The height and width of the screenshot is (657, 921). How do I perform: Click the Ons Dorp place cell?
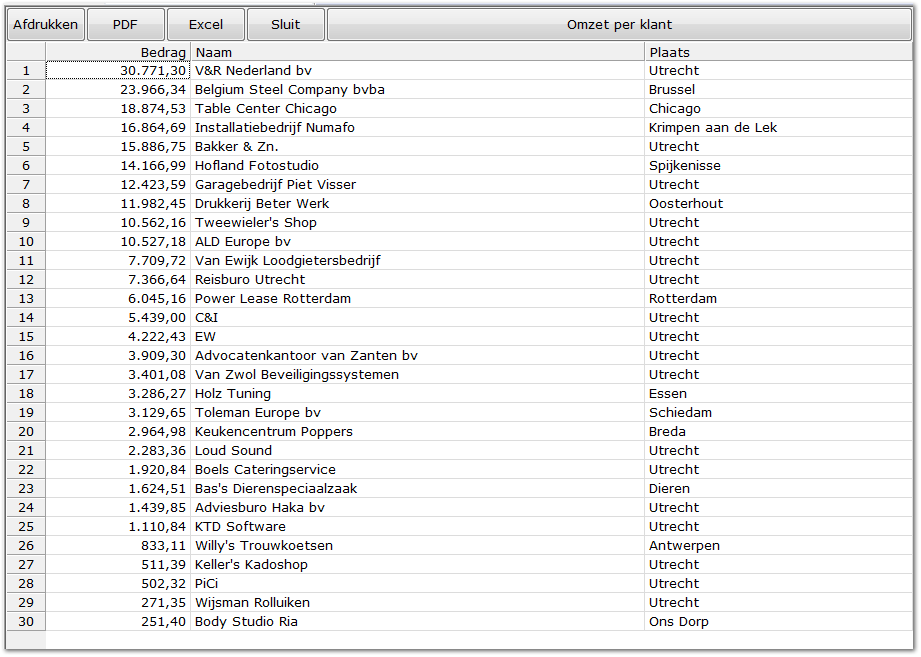click(x=778, y=621)
